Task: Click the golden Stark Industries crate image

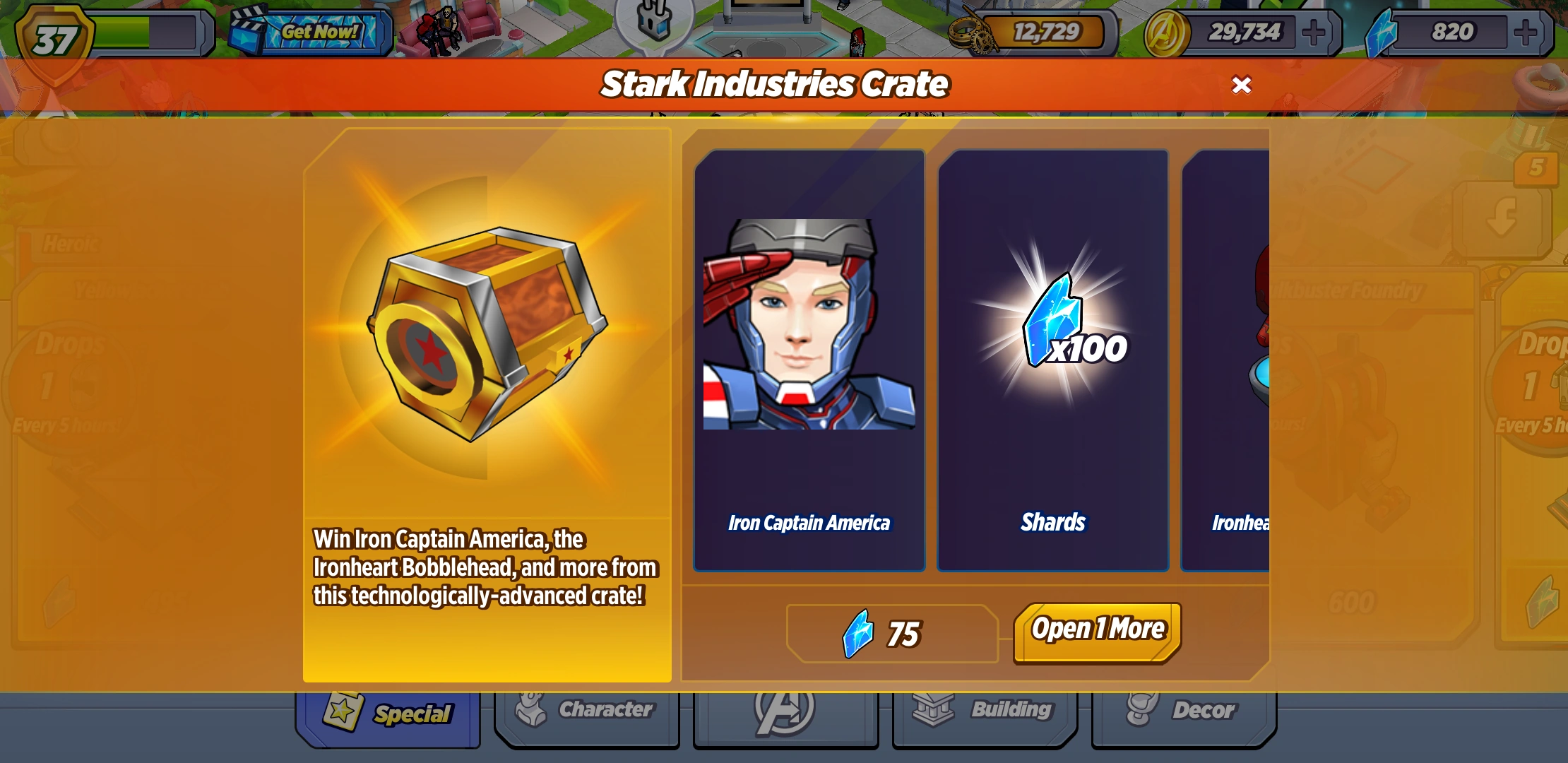Action: pos(487,333)
